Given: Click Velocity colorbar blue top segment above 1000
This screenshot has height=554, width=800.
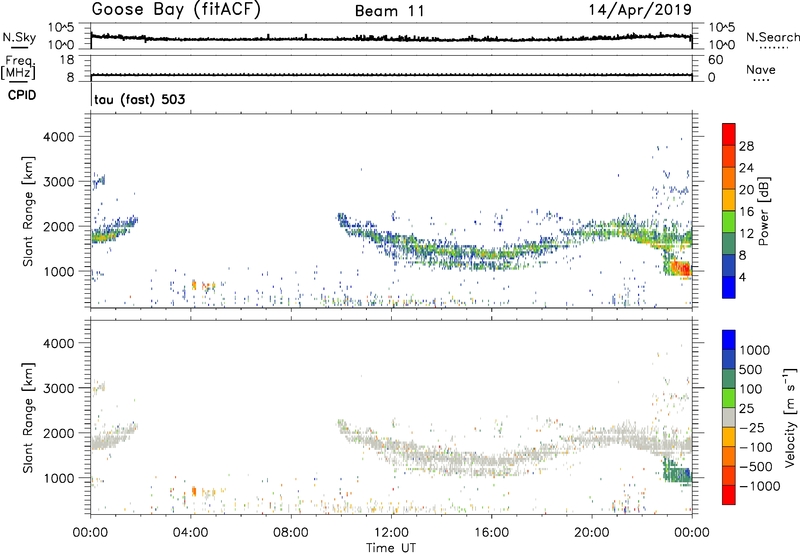Looking at the screenshot, I should (x=729, y=340).
